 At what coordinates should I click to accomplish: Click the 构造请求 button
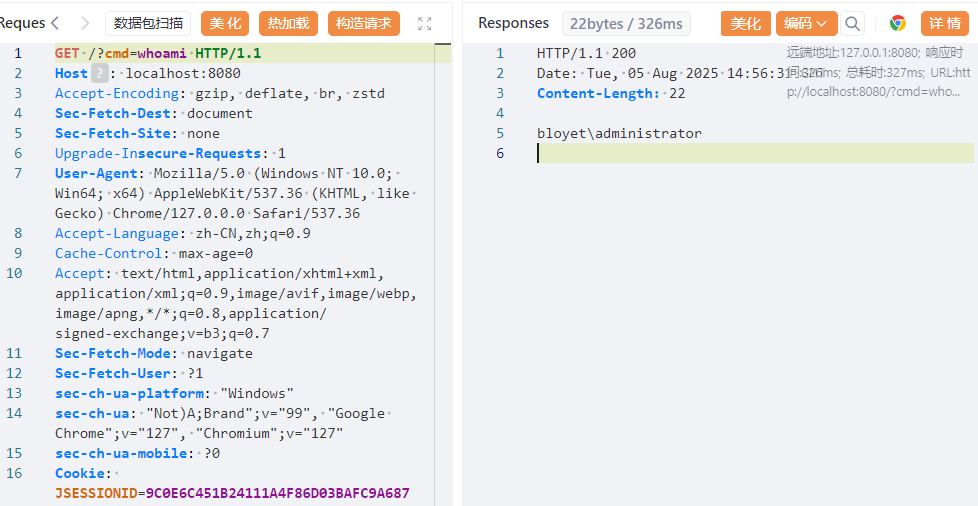(x=364, y=23)
